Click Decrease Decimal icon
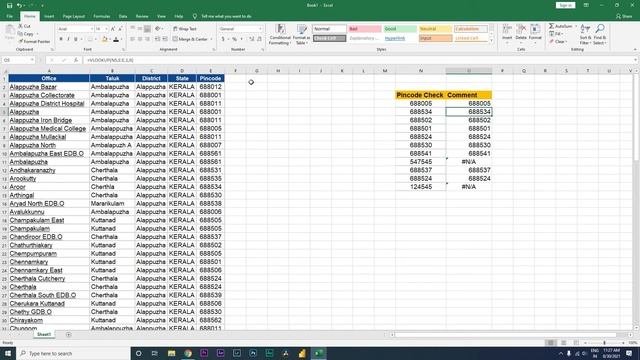The image size is (640, 360). 259,39
